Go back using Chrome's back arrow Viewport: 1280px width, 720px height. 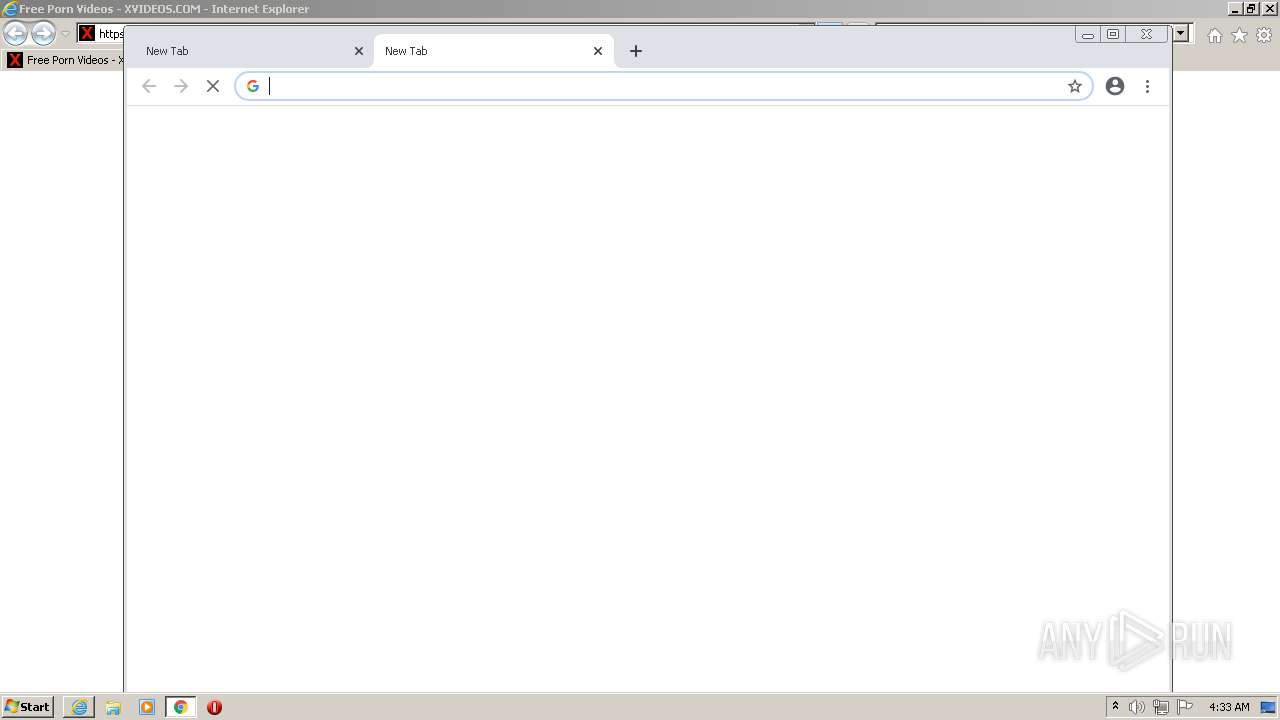[149, 86]
